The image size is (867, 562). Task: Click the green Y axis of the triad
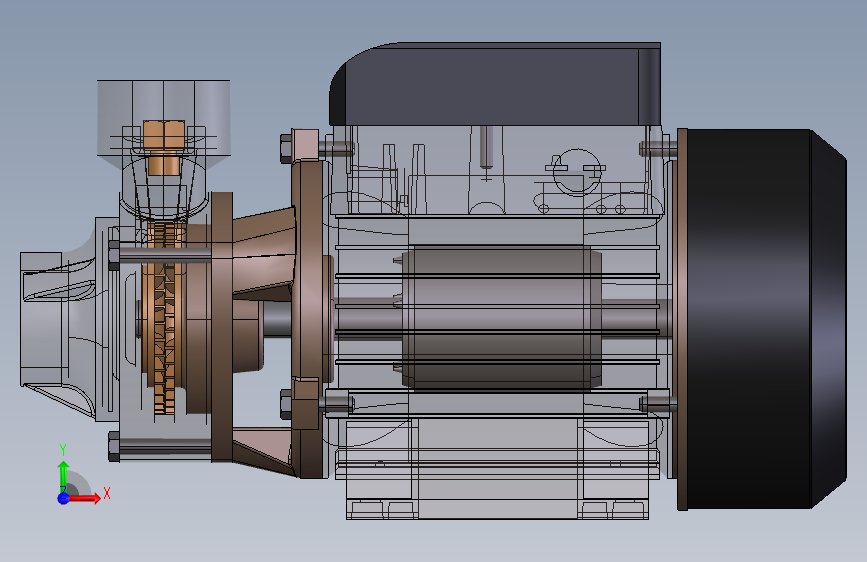(64, 476)
